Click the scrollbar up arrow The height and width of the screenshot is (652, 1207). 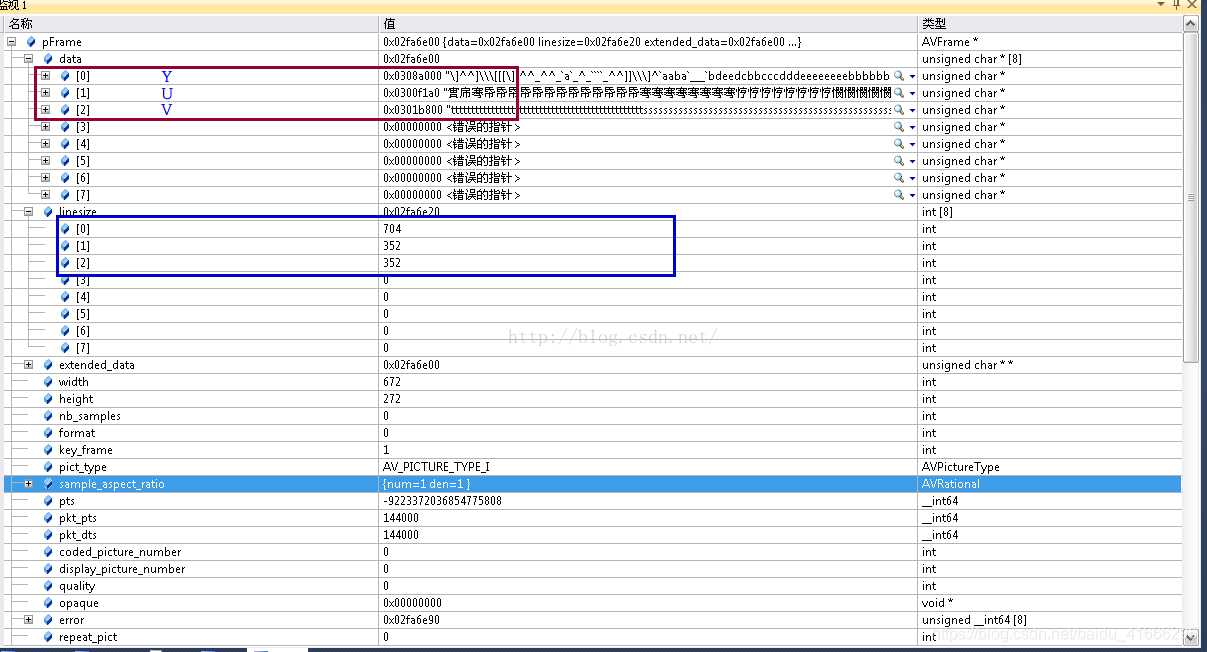pyautogui.click(x=1191, y=23)
